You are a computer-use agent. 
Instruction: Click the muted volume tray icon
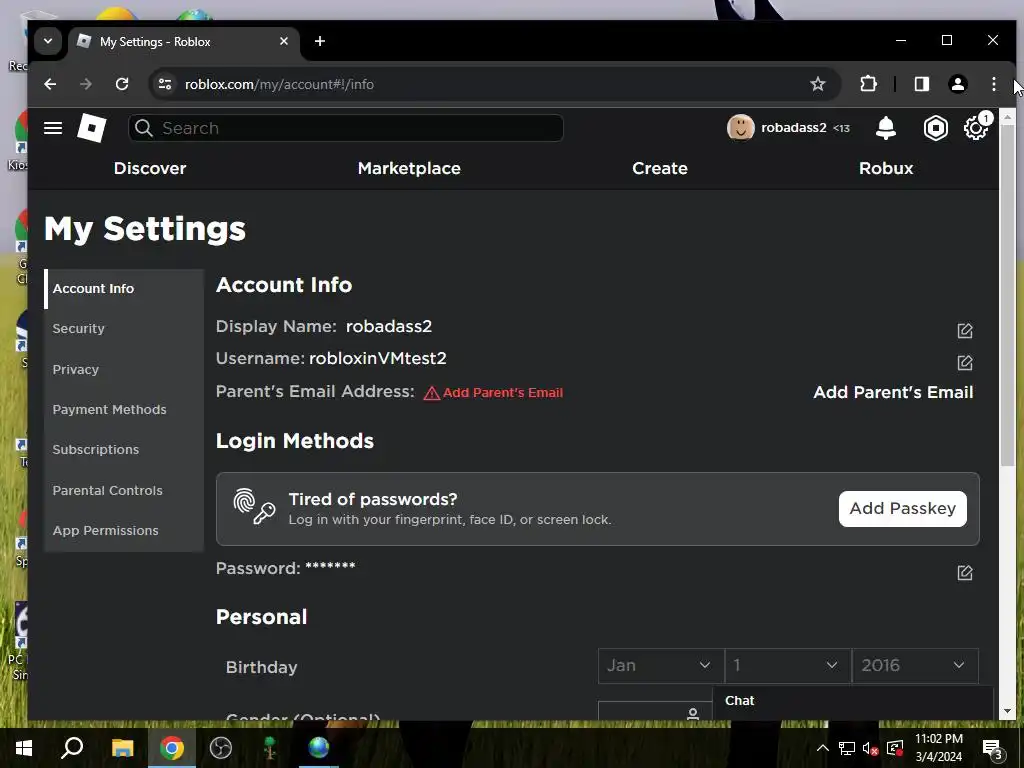(871, 748)
